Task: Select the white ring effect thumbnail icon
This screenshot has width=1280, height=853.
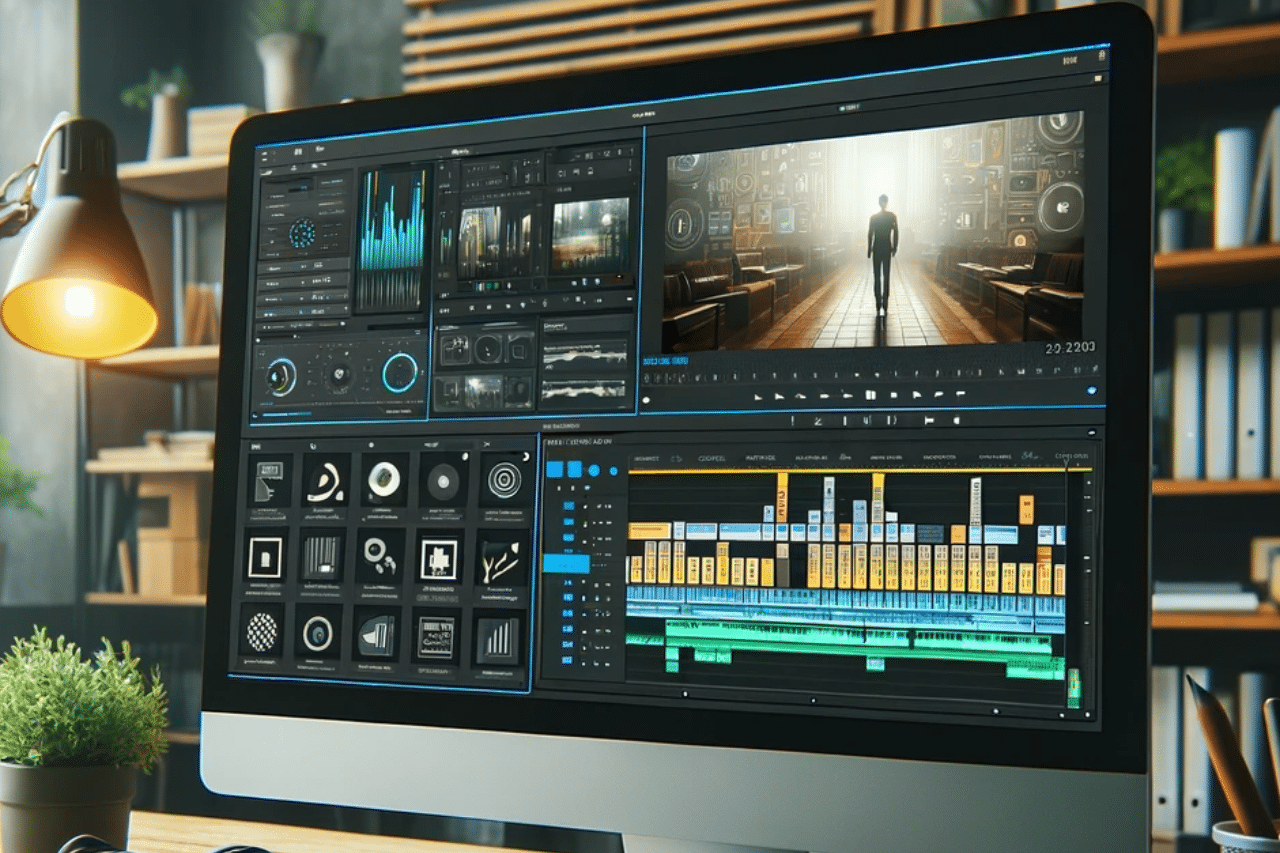Action: (383, 479)
